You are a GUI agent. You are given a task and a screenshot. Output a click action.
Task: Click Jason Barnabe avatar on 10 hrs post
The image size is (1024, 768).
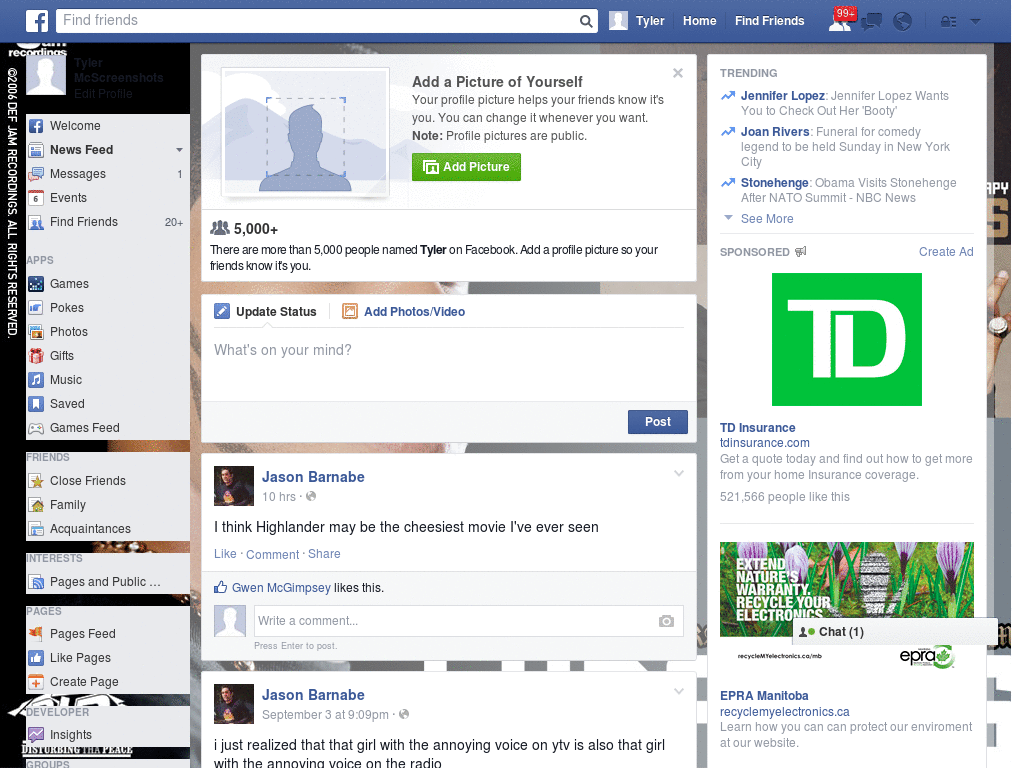234,486
